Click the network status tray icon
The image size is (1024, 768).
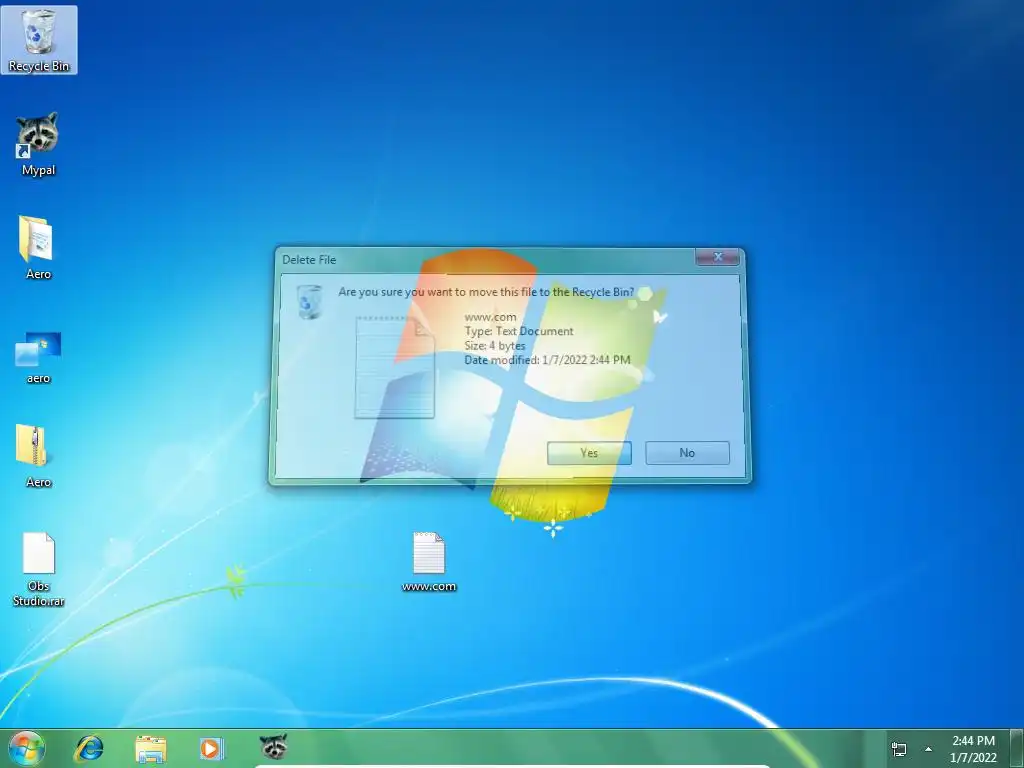pyautogui.click(x=899, y=749)
